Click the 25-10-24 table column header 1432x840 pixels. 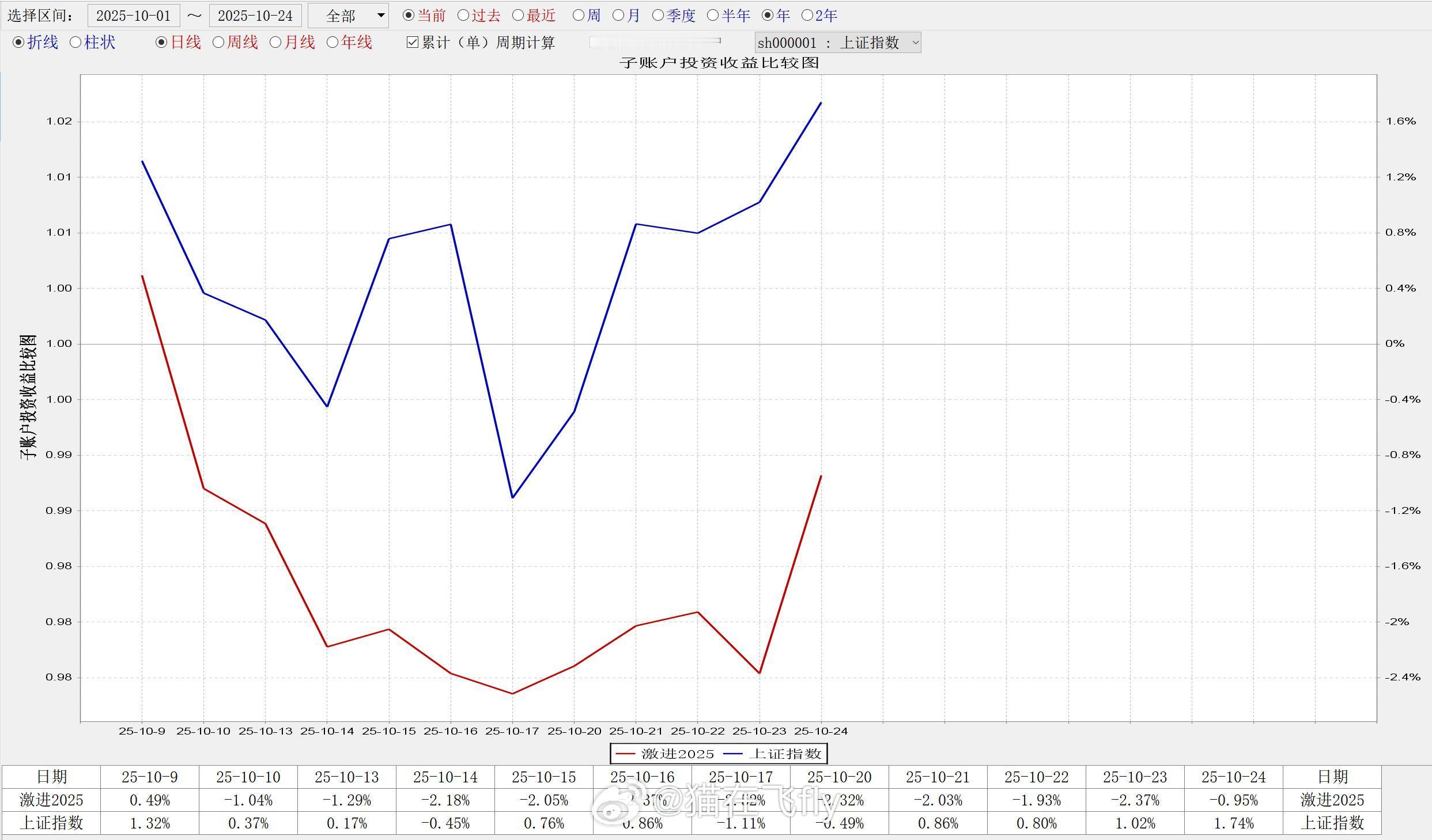1233,777
